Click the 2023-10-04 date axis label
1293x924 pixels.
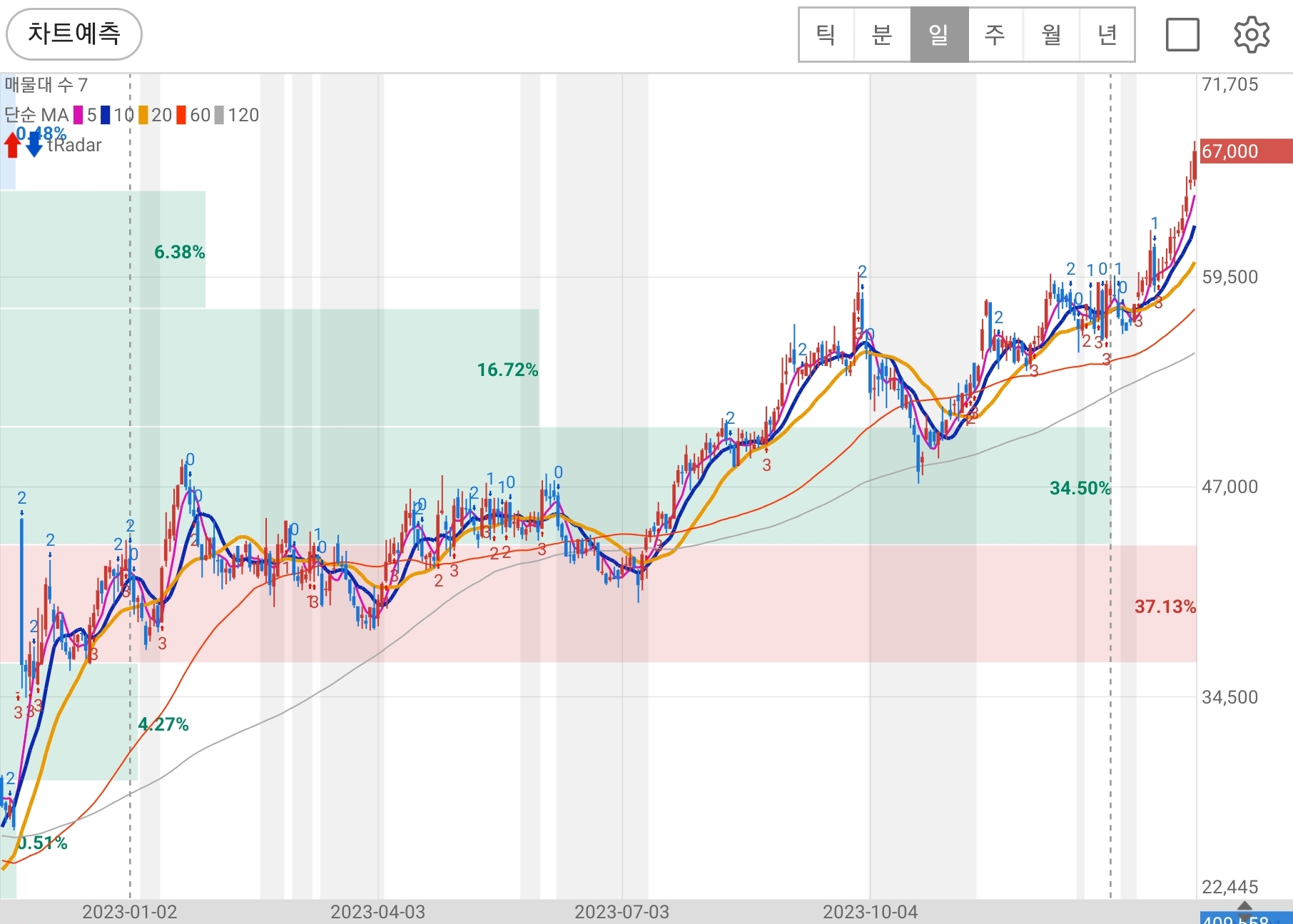tap(871, 912)
